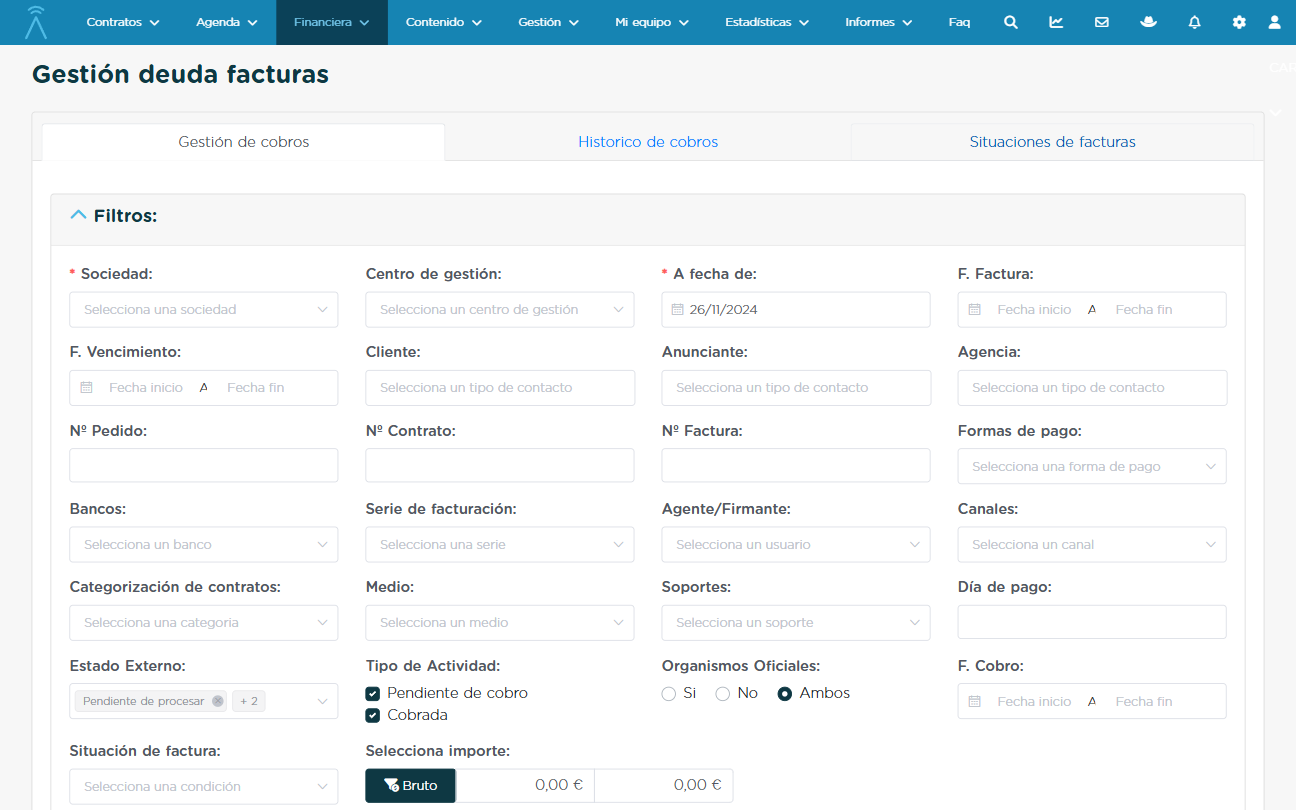The image size is (1296, 810).
Task: Open the Financiera menu
Action: 332,22
